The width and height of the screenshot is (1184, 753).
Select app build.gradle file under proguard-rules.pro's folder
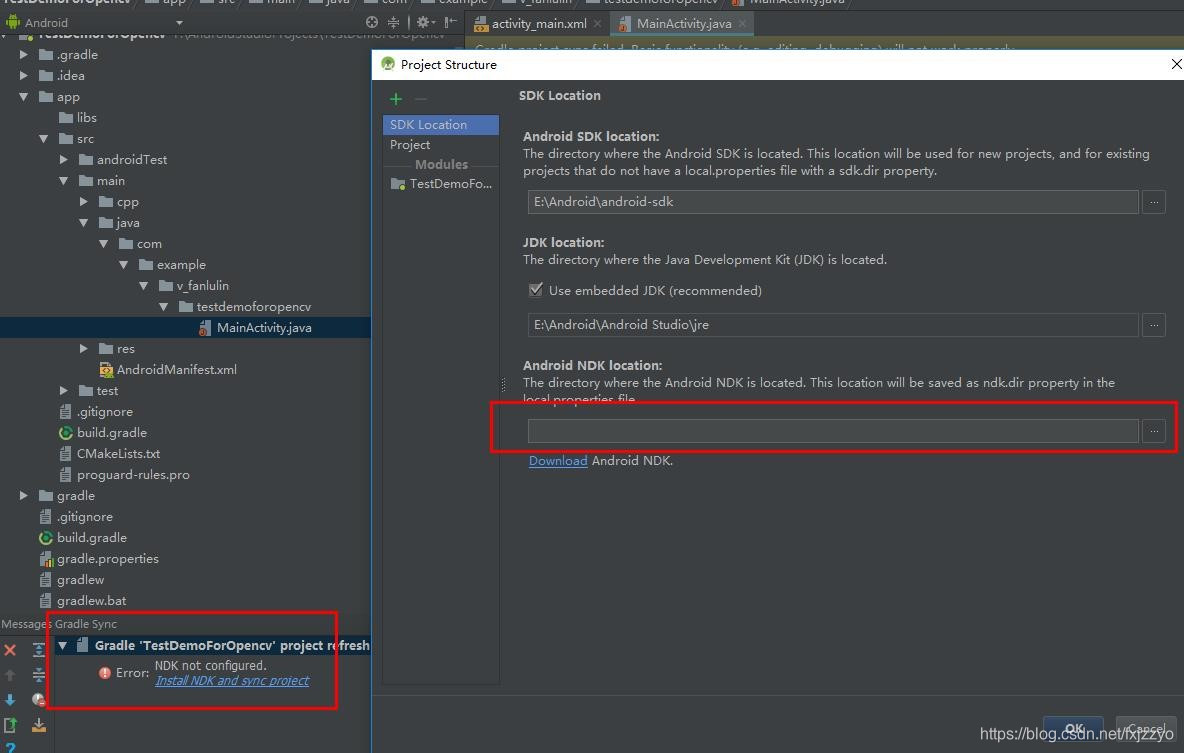[112, 433]
